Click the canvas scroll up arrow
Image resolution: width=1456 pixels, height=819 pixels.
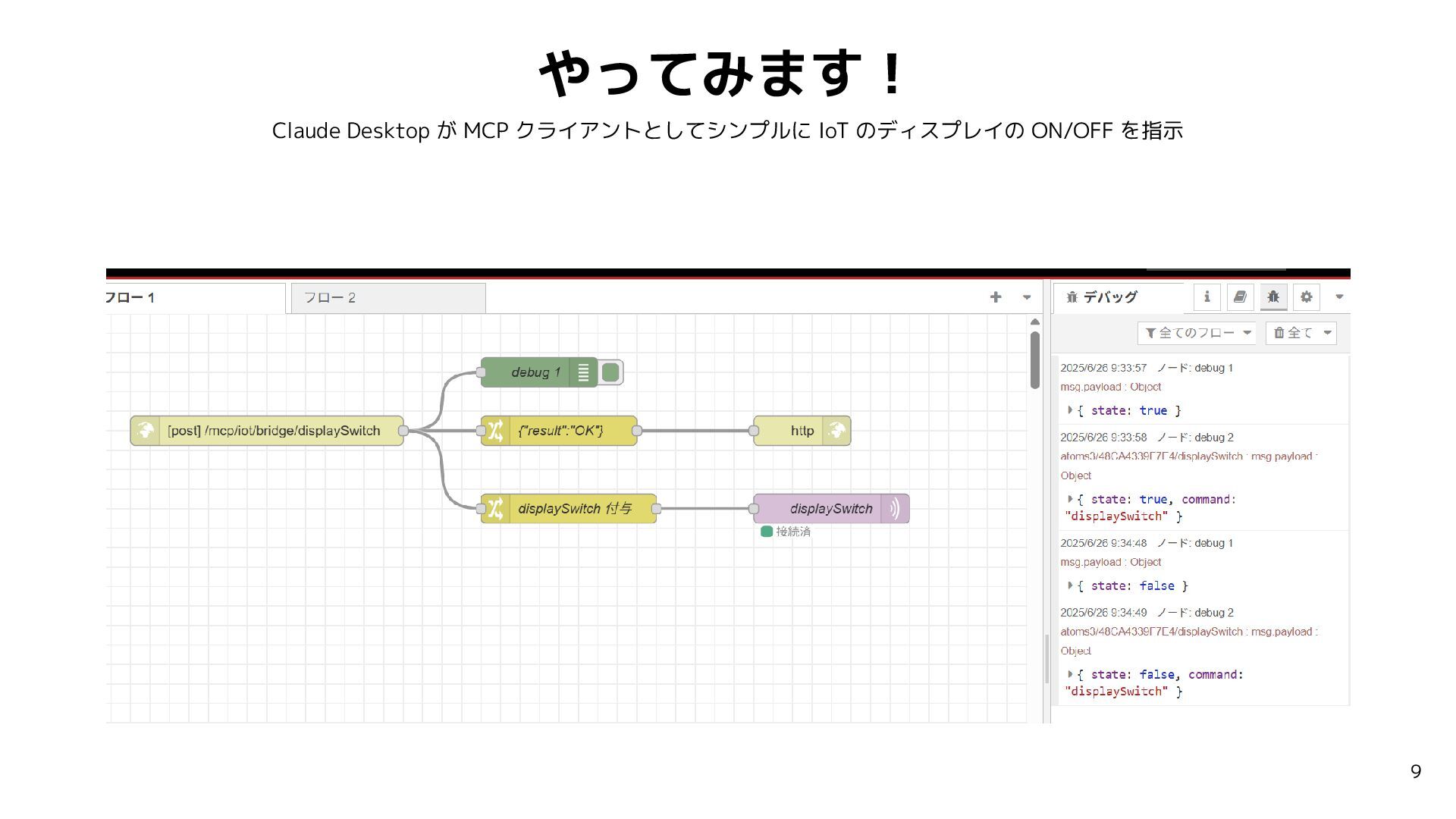(x=1035, y=322)
